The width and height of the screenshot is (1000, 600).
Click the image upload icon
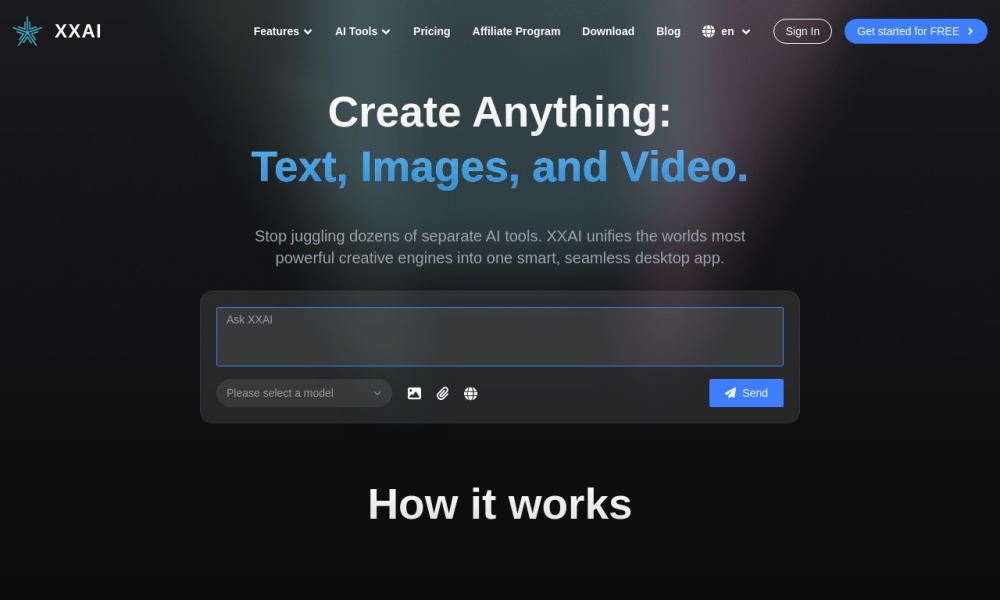click(x=415, y=393)
